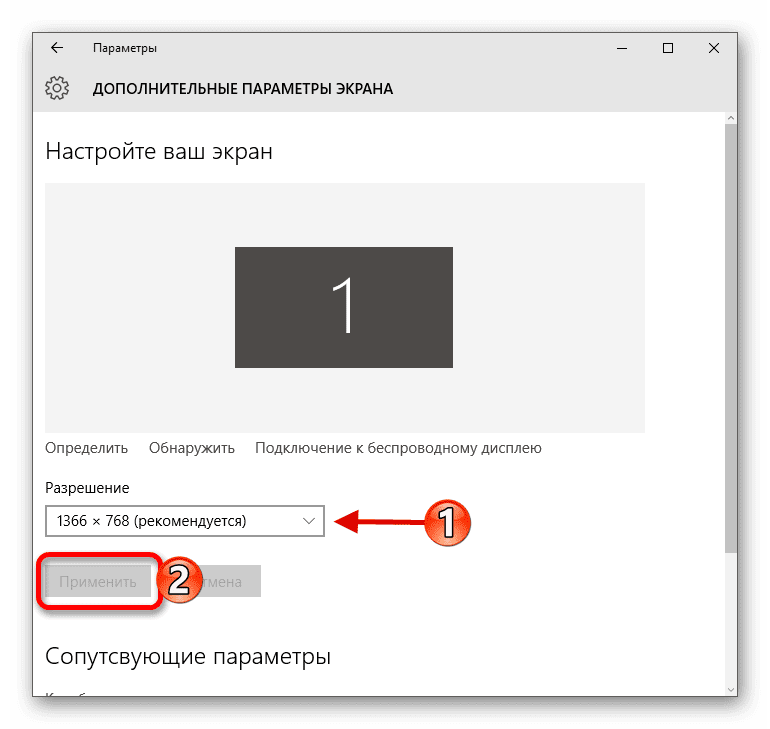Screen dimensions: 770x729
Task: Click the vertical scrollbar thumb
Action: pos(731,338)
